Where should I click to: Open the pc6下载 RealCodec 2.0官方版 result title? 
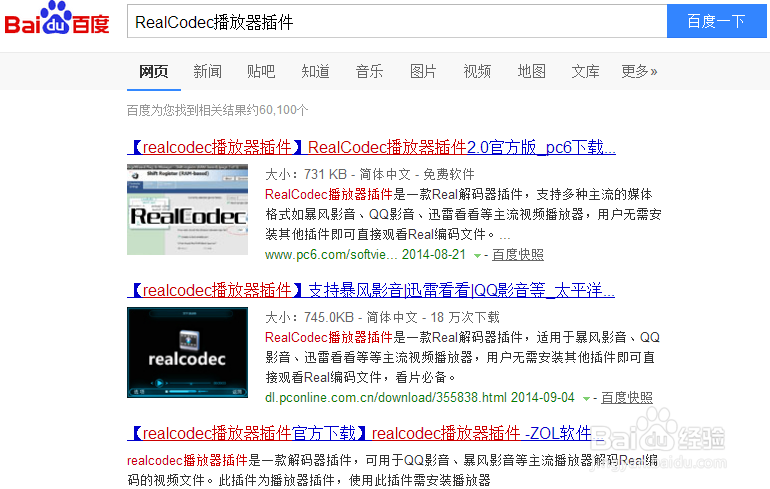[371, 147]
